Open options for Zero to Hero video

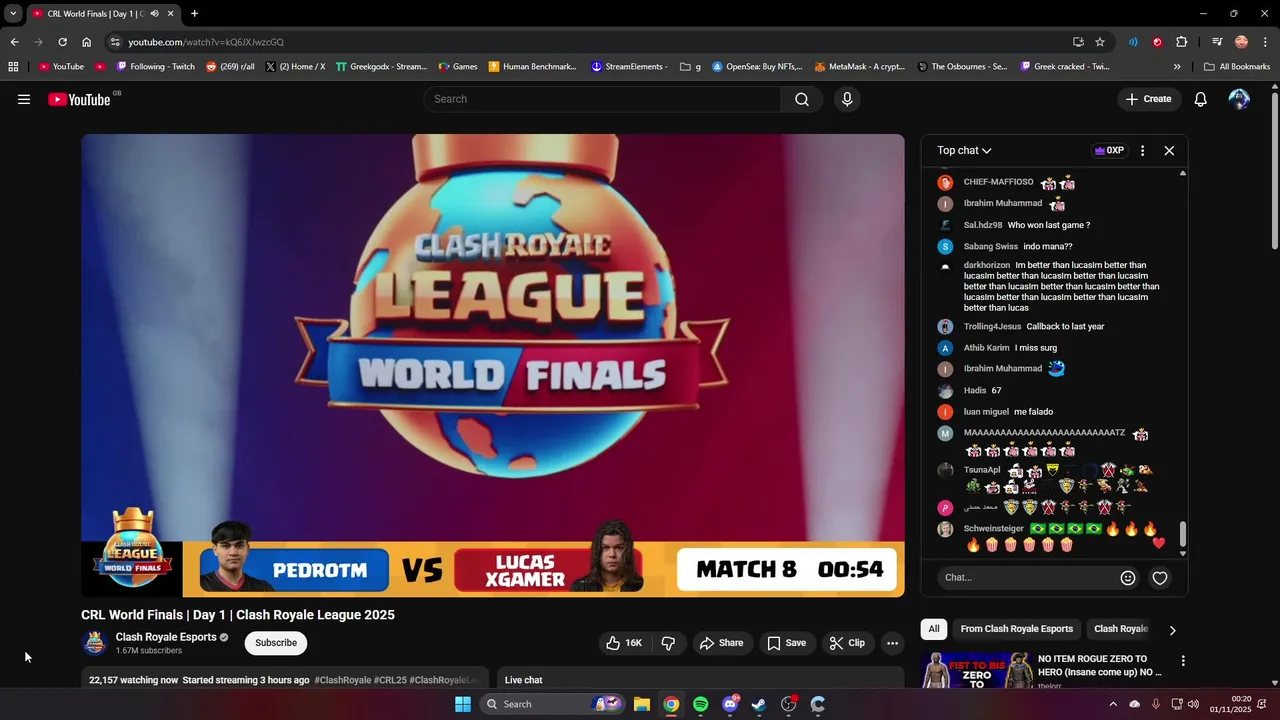(x=1183, y=661)
